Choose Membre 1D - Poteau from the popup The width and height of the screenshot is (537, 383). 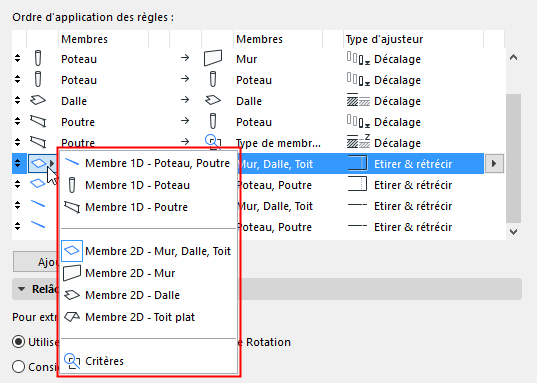coord(148,185)
